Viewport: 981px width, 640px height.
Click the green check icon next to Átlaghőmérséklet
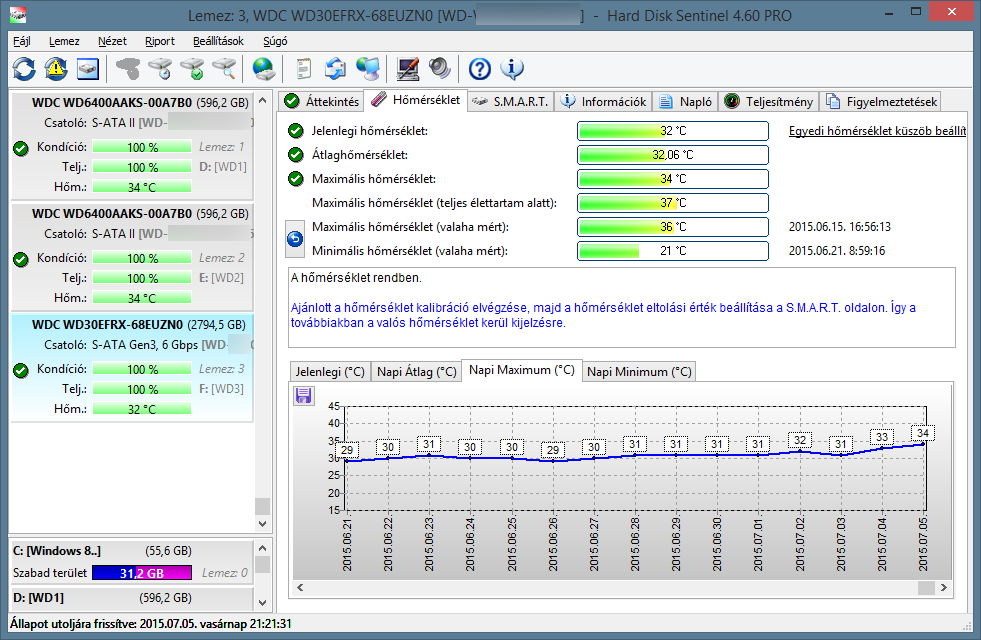tap(295, 155)
